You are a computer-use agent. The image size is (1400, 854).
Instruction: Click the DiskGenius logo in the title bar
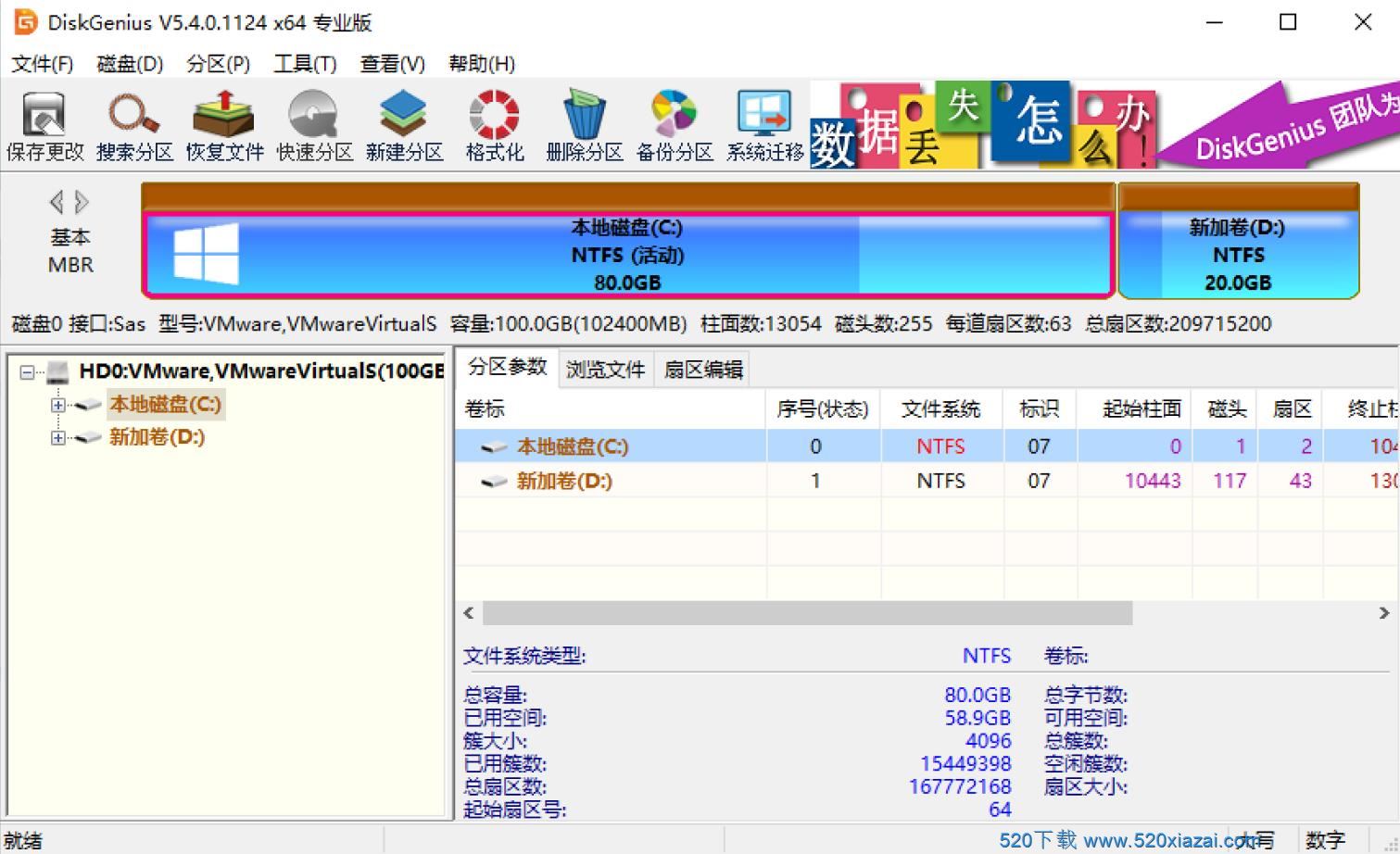pyautogui.click(x=26, y=22)
